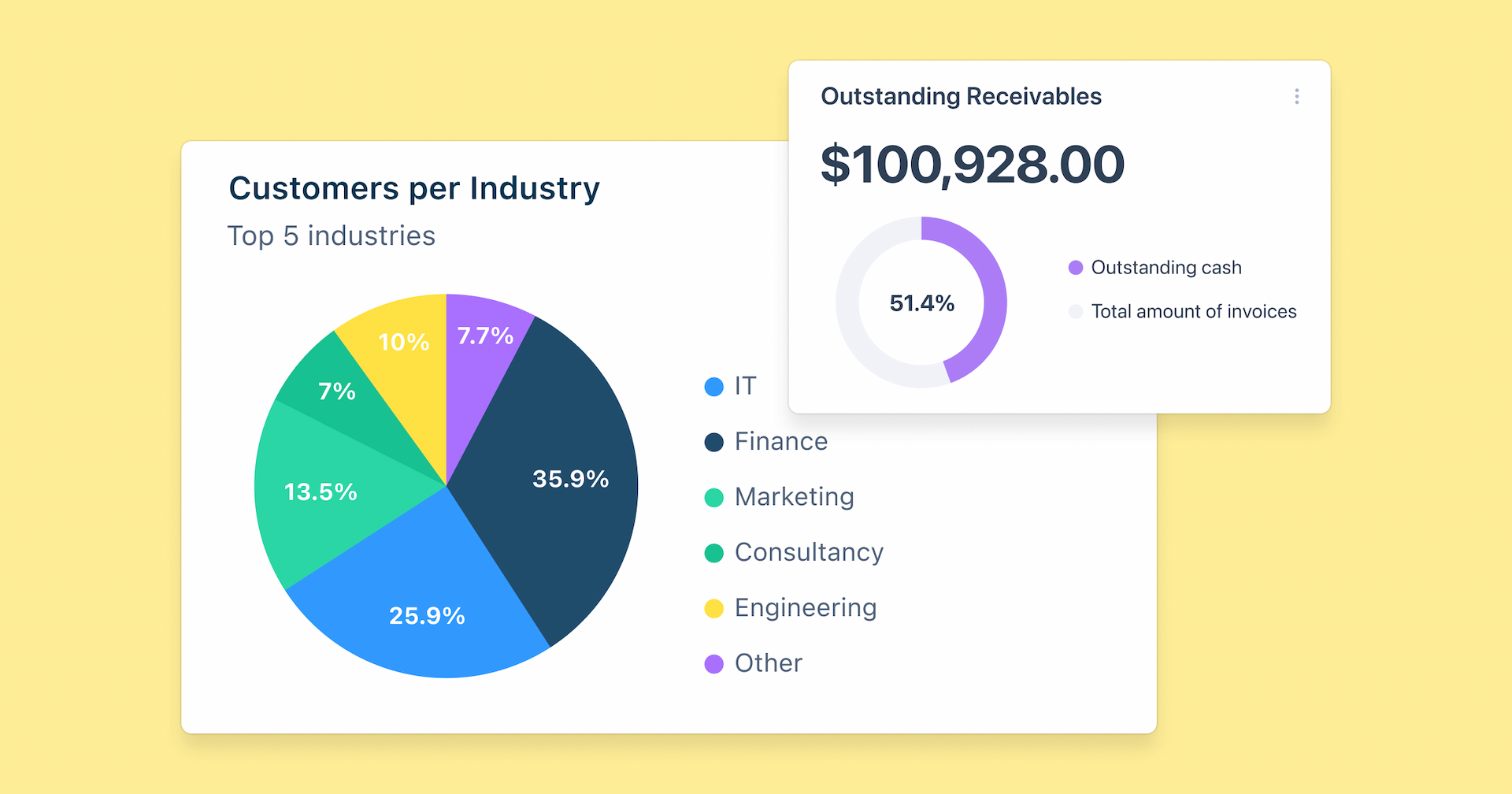Click the green Marketing legend dot
Screen dimensions: 1512x794
[x=713, y=497]
